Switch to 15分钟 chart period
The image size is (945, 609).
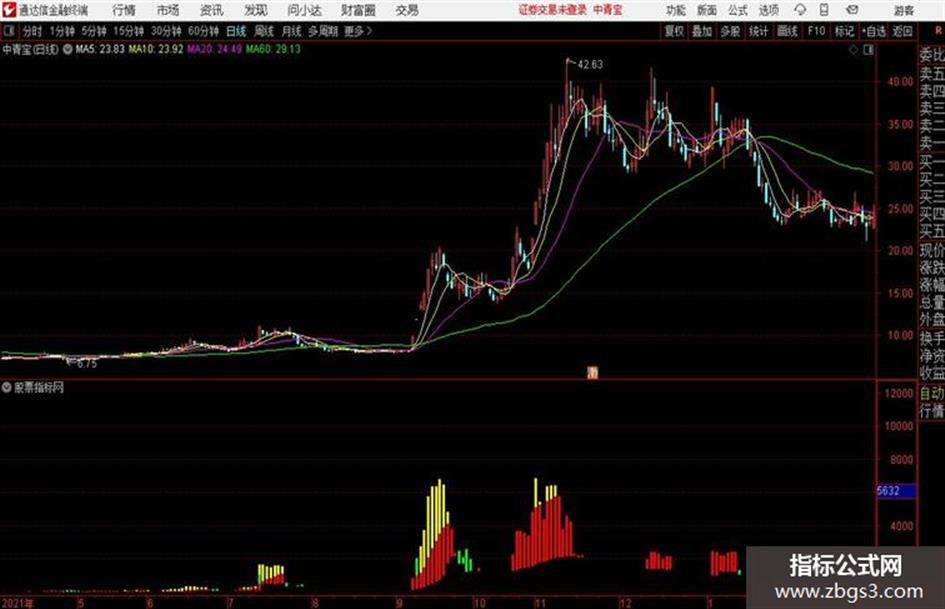(129, 31)
